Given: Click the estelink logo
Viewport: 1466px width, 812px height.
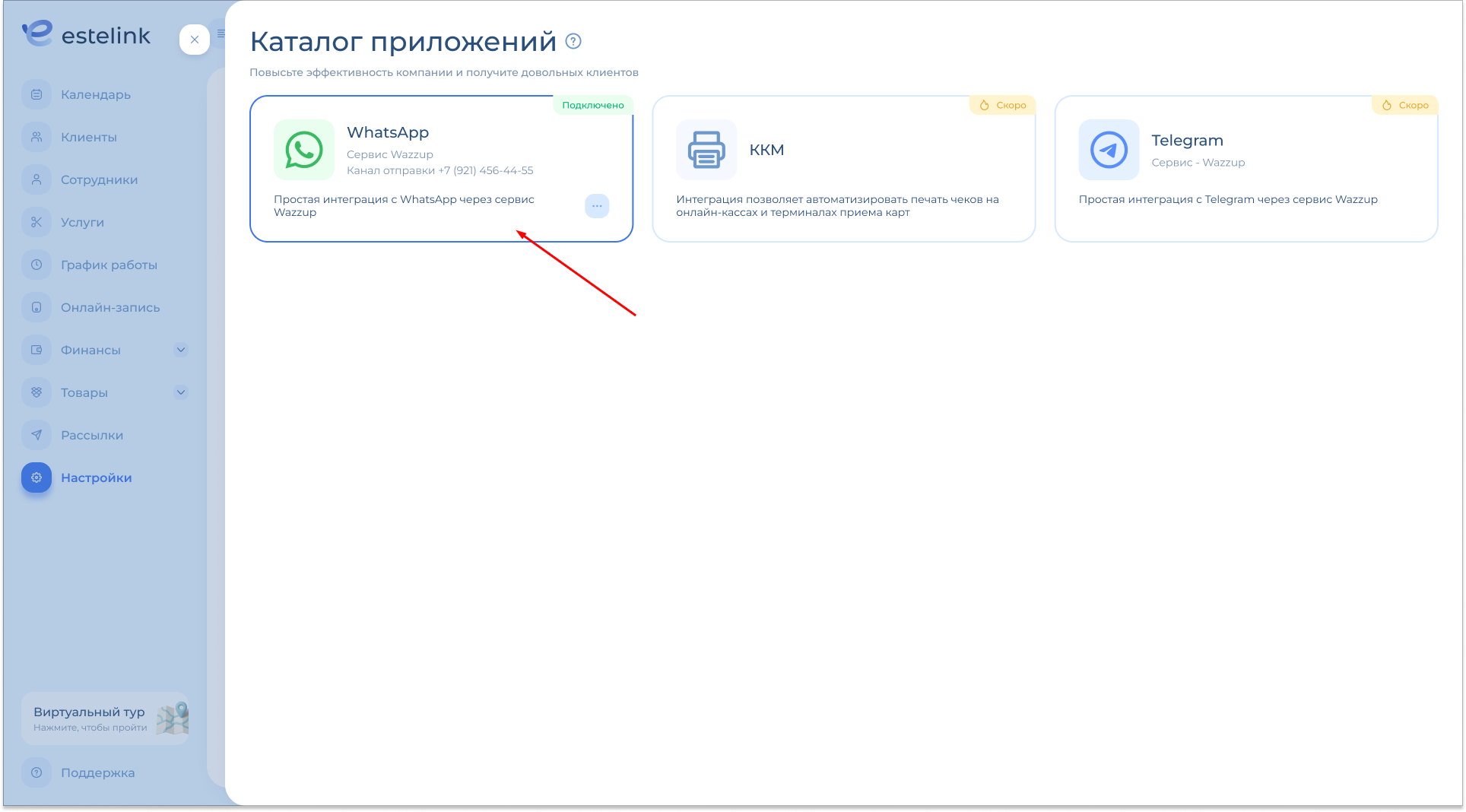Looking at the screenshot, I should 86,35.
